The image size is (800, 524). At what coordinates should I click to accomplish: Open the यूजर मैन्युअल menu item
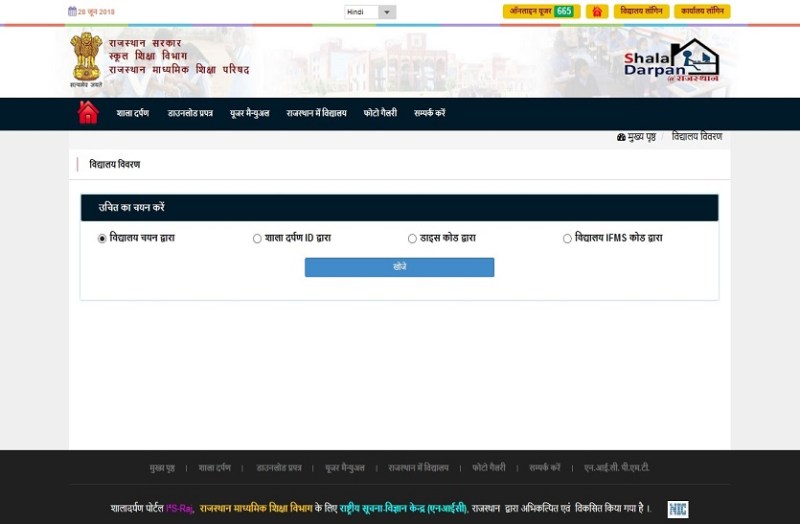[249, 114]
